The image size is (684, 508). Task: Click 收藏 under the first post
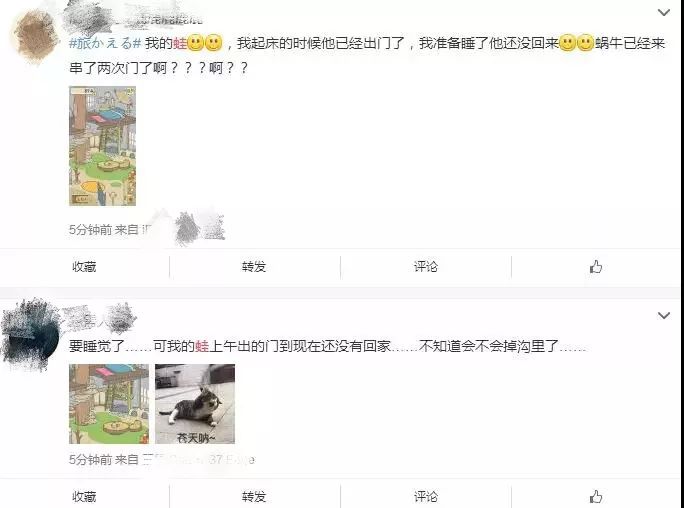tap(84, 266)
